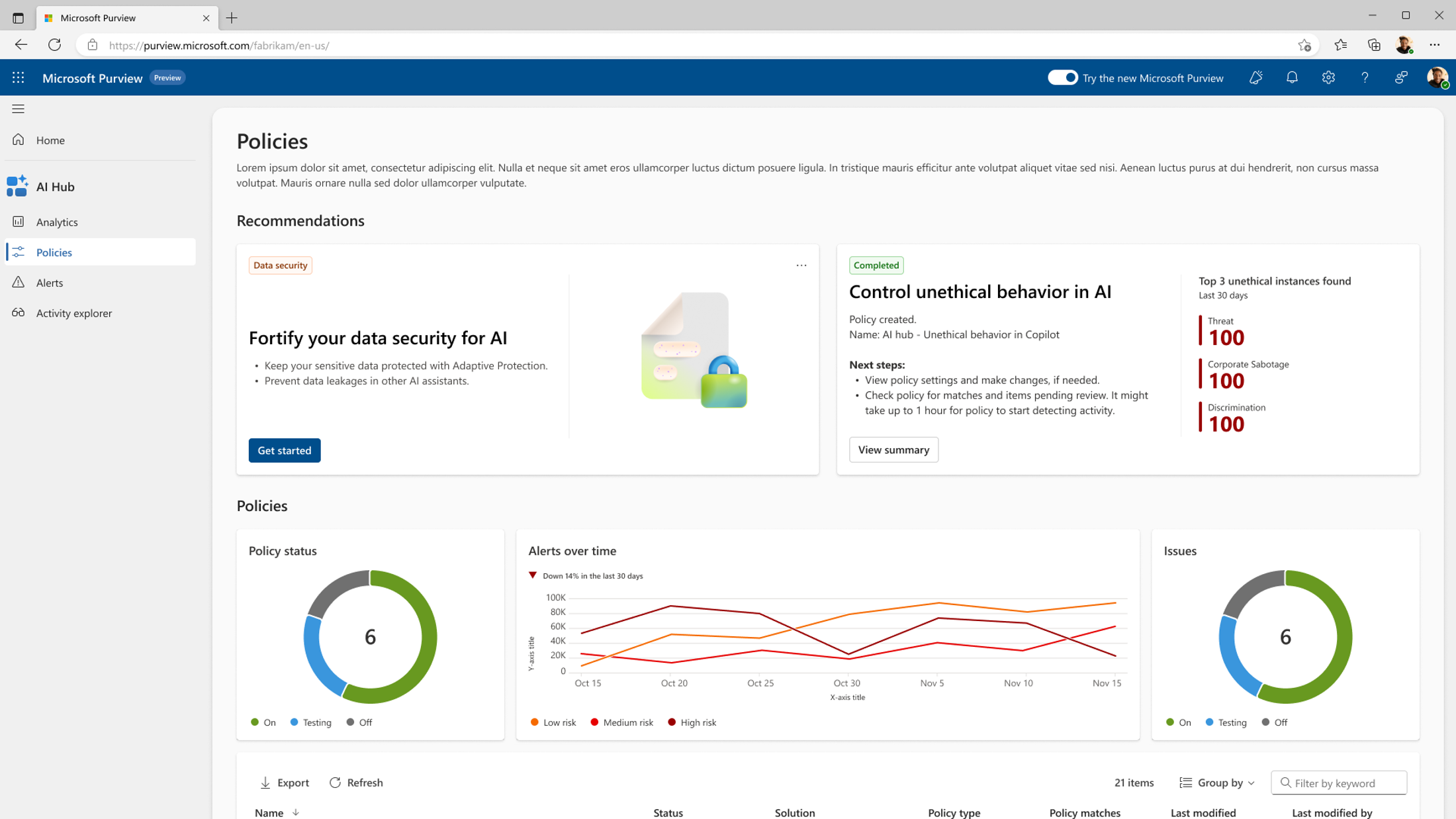Go to Home in the sidebar
The height and width of the screenshot is (819, 1456).
pos(50,140)
